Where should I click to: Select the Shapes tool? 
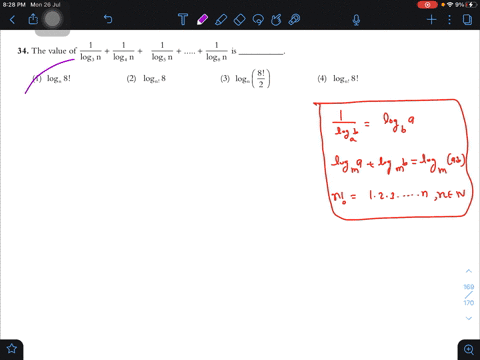276,20
